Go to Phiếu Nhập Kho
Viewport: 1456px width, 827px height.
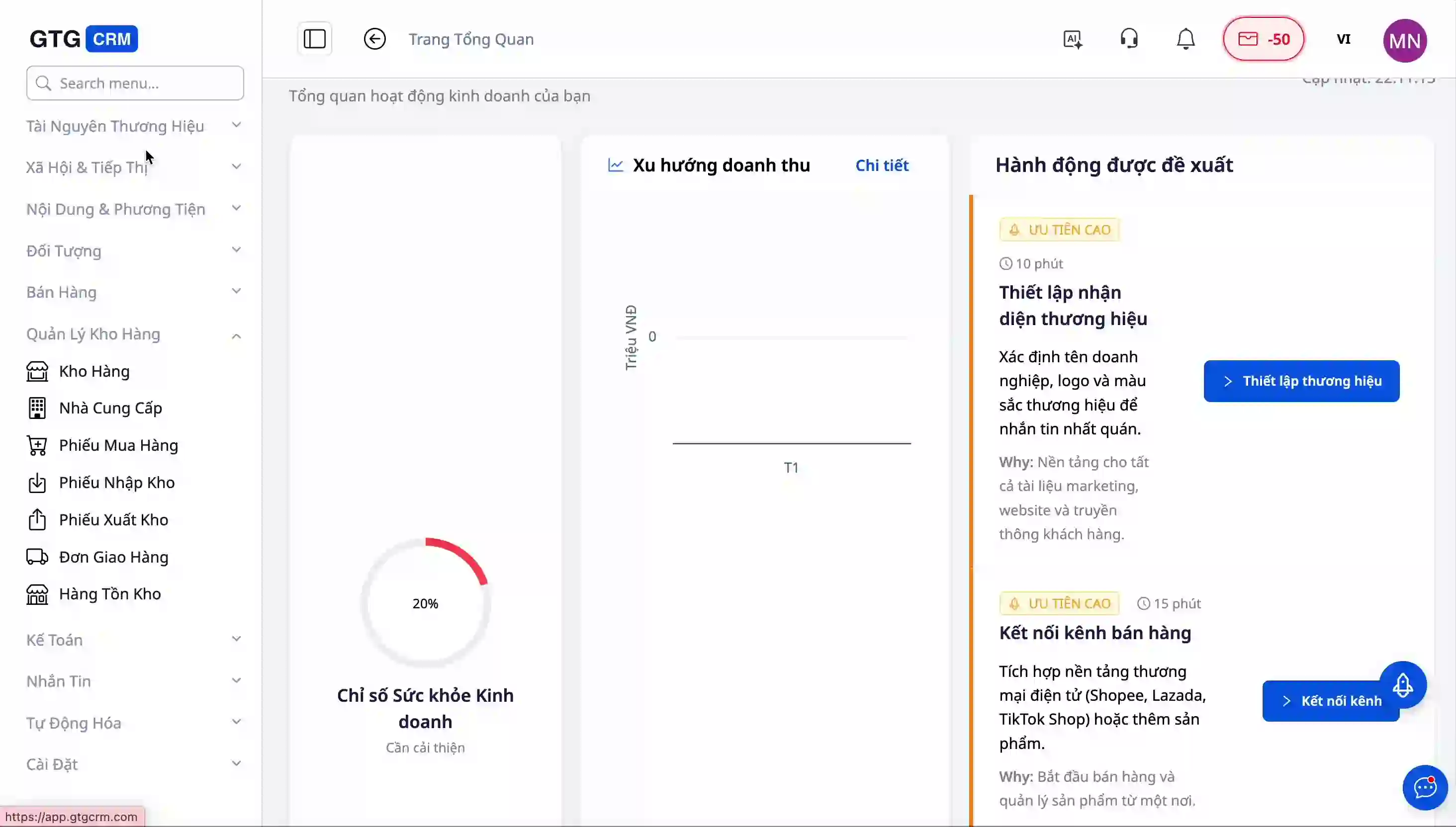pyautogui.click(x=116, y=482)
